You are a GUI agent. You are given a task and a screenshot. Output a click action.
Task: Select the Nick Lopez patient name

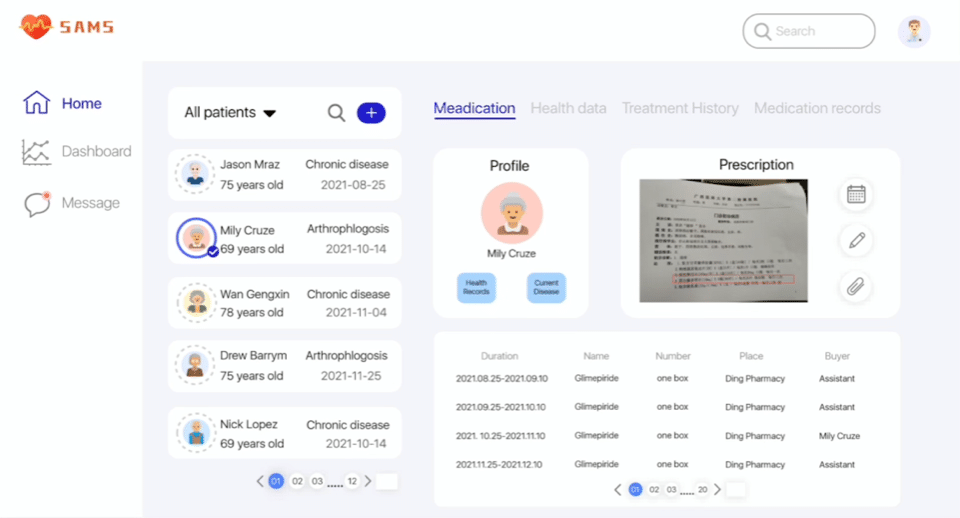point(249,424)
